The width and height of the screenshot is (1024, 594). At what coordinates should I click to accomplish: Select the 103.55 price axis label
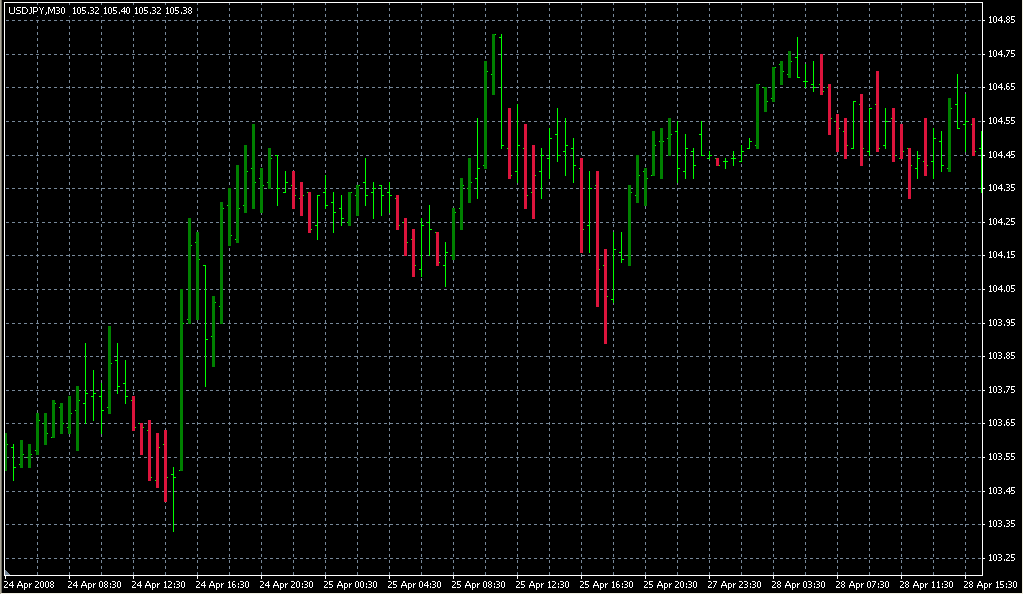pos(1001,457)
